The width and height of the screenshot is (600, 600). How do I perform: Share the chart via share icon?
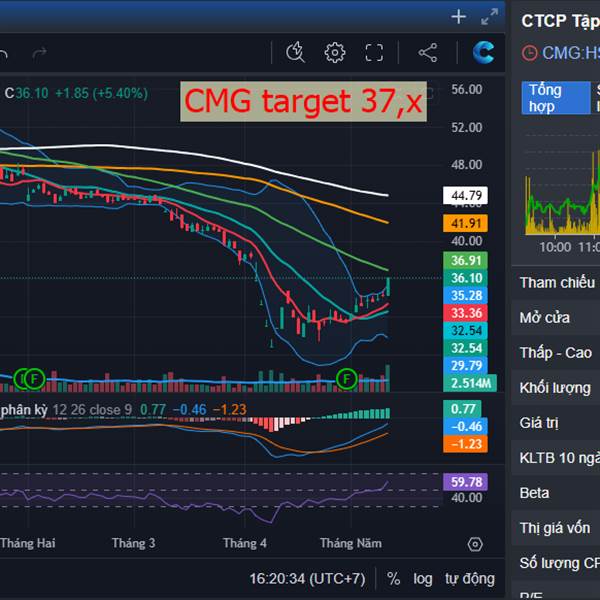(x=428, y=52)
